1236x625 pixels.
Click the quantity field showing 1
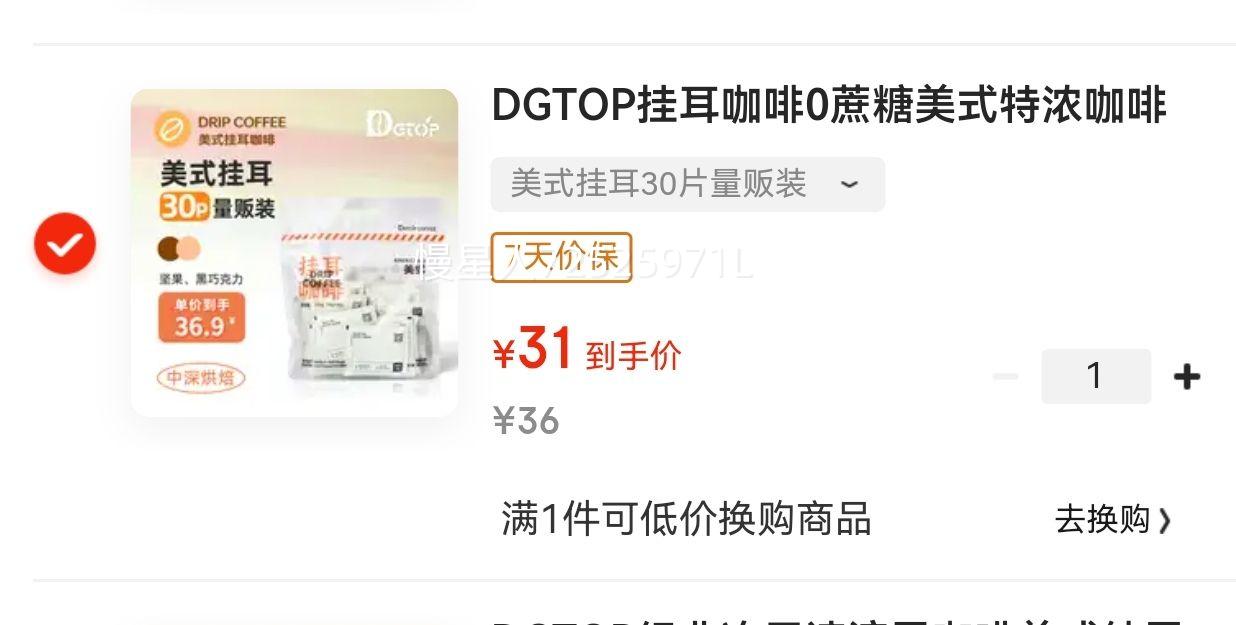click(1095, 376)
